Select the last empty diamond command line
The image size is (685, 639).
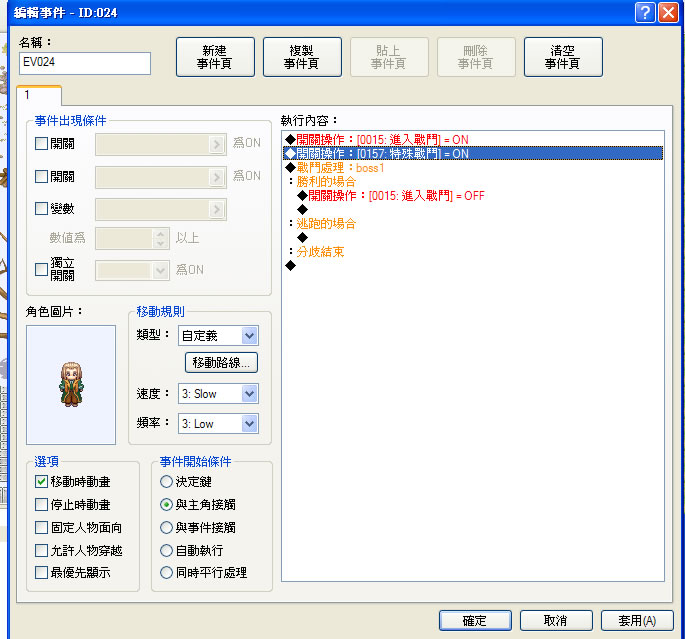pyautogui.click(x=291, y=266)
